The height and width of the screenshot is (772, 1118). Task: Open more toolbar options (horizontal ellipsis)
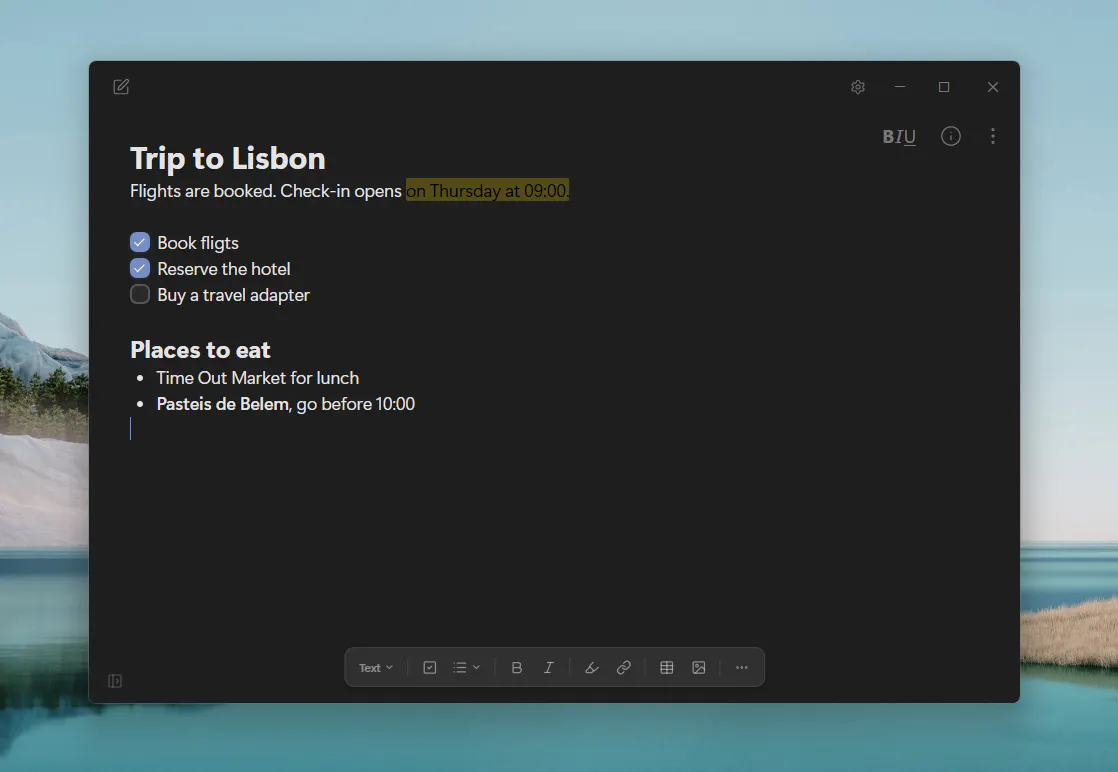click(x=742, y=668)
